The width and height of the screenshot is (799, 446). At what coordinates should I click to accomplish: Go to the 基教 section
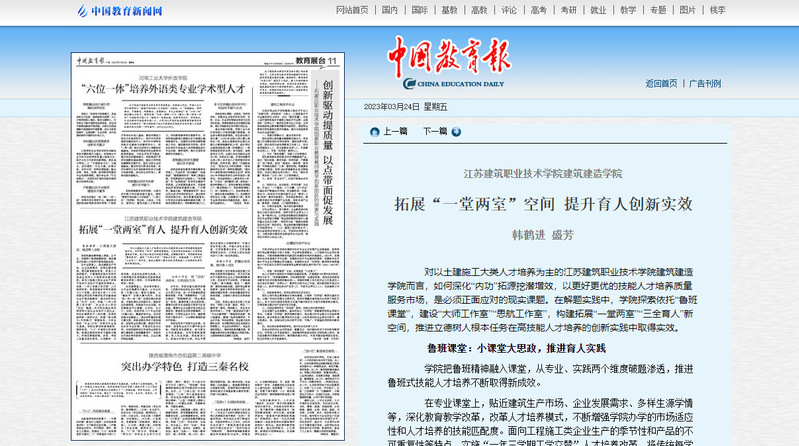450,10
